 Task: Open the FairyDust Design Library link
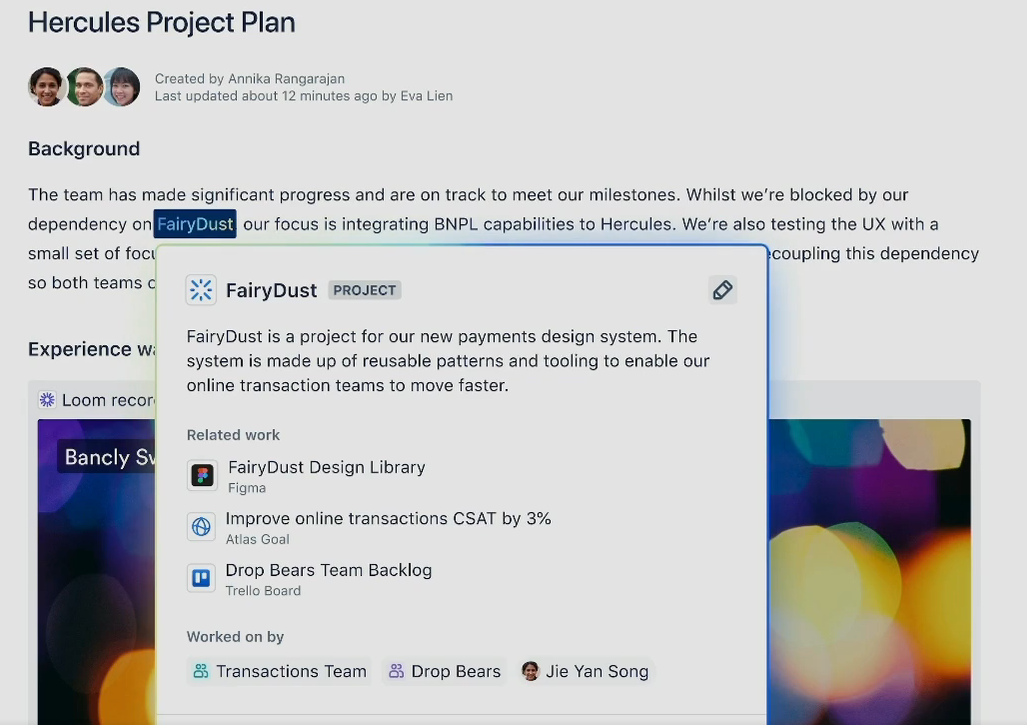[x=326, y=467]
